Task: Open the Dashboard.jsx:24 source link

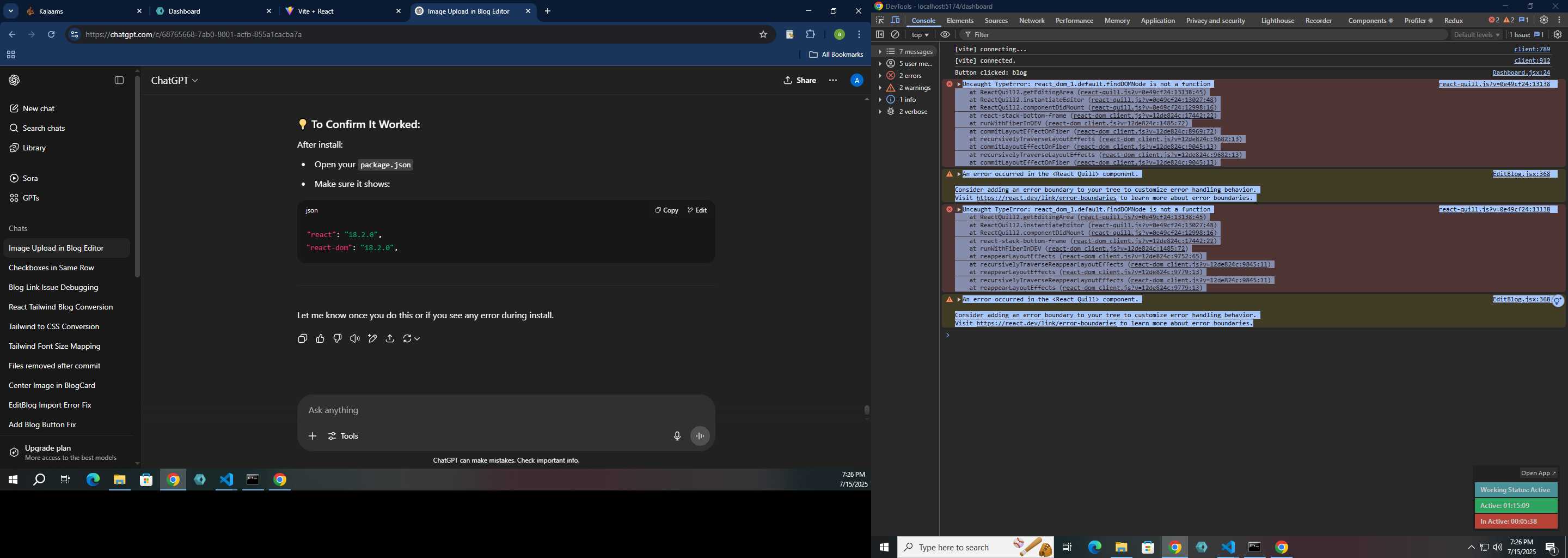Action: click(1521, 72)
